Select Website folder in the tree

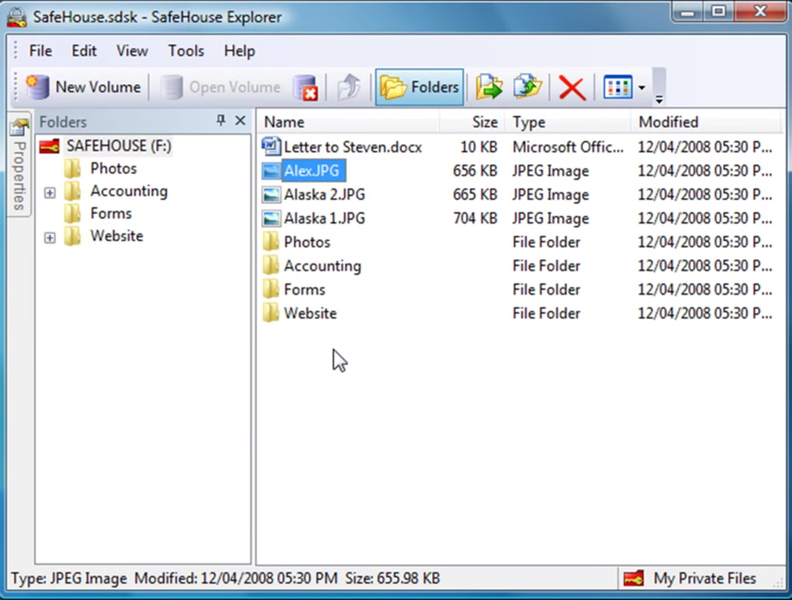pyautogui.click(x=117, y=236)
